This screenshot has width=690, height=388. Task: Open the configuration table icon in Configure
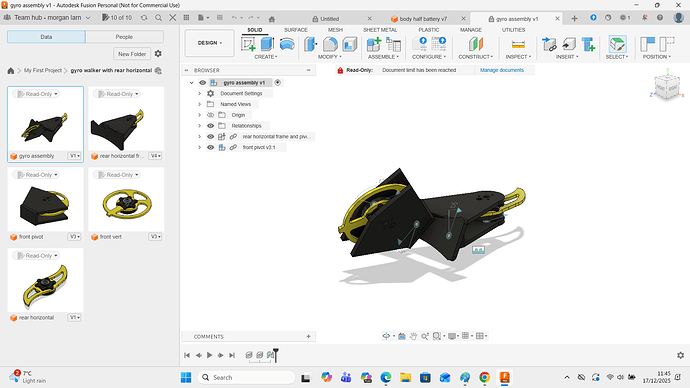(x=439, y=44)
